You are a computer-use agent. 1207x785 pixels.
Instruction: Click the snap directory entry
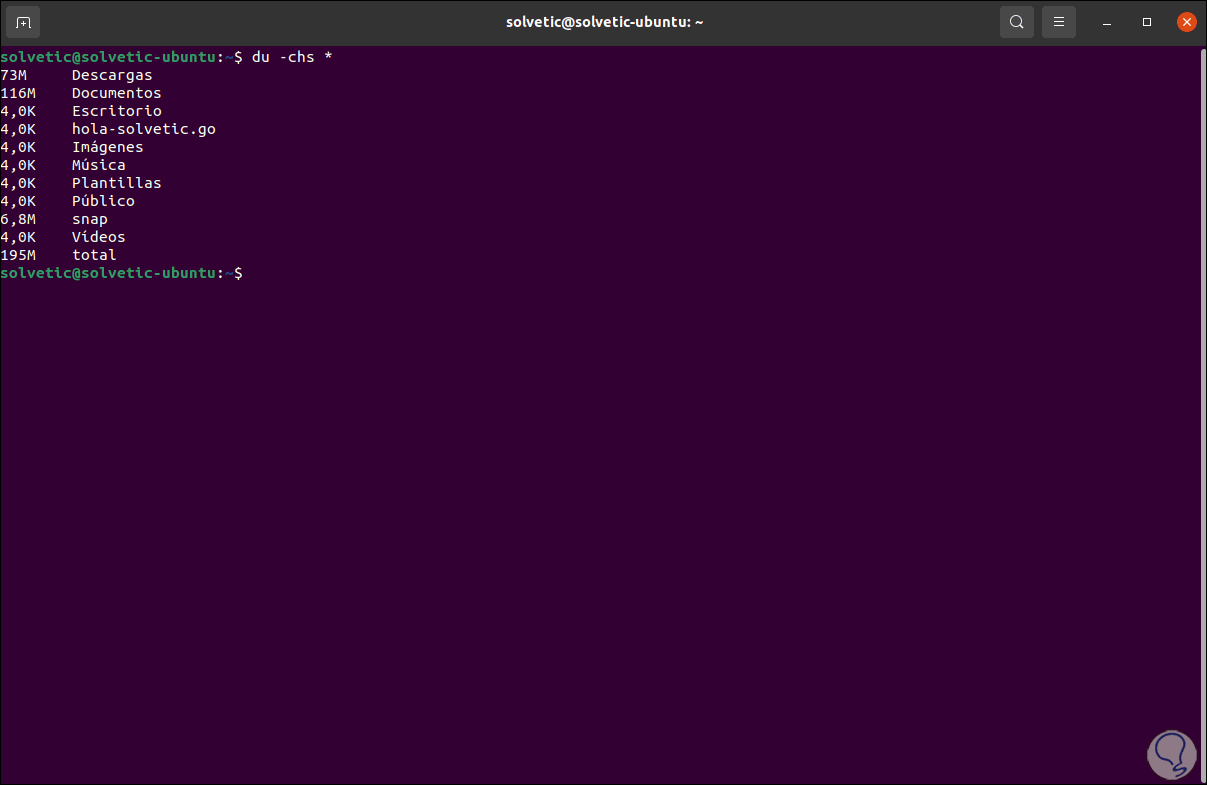89,218
